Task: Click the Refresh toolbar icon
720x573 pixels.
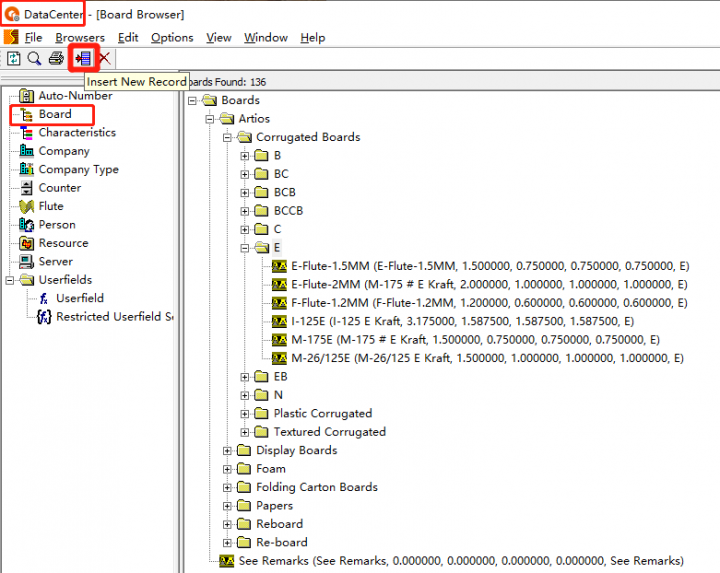Action: [x=14, y=58]
